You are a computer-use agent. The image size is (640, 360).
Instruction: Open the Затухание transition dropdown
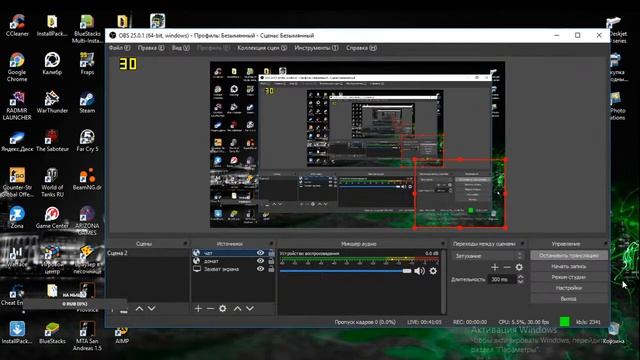tap(488, 256)
